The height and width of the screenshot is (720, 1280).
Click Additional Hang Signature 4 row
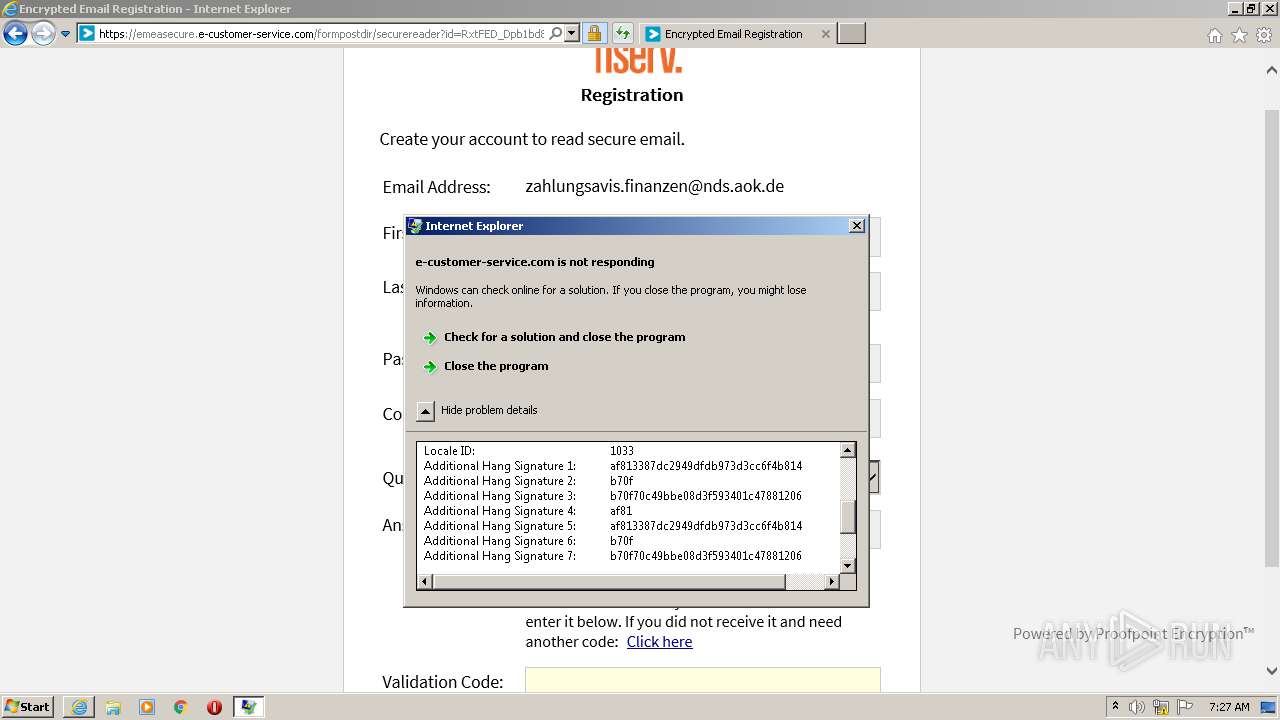[630, 511]
